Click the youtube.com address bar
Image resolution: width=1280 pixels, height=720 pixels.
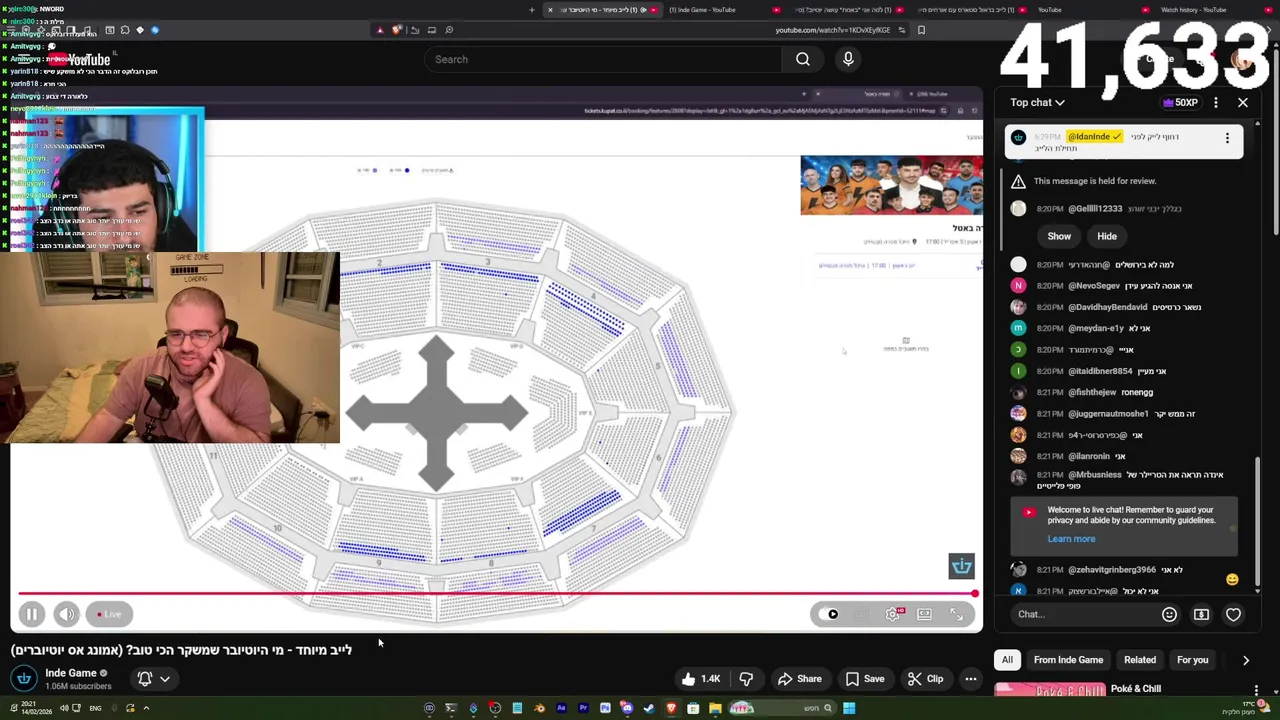[833, 30]
